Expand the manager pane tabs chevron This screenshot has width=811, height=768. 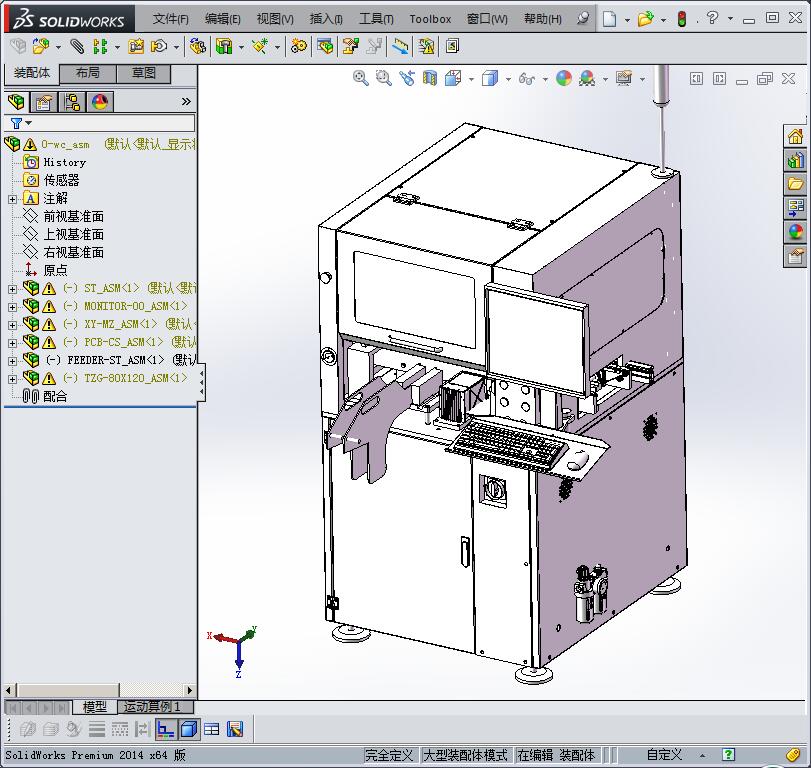click(x=186, y=102)
